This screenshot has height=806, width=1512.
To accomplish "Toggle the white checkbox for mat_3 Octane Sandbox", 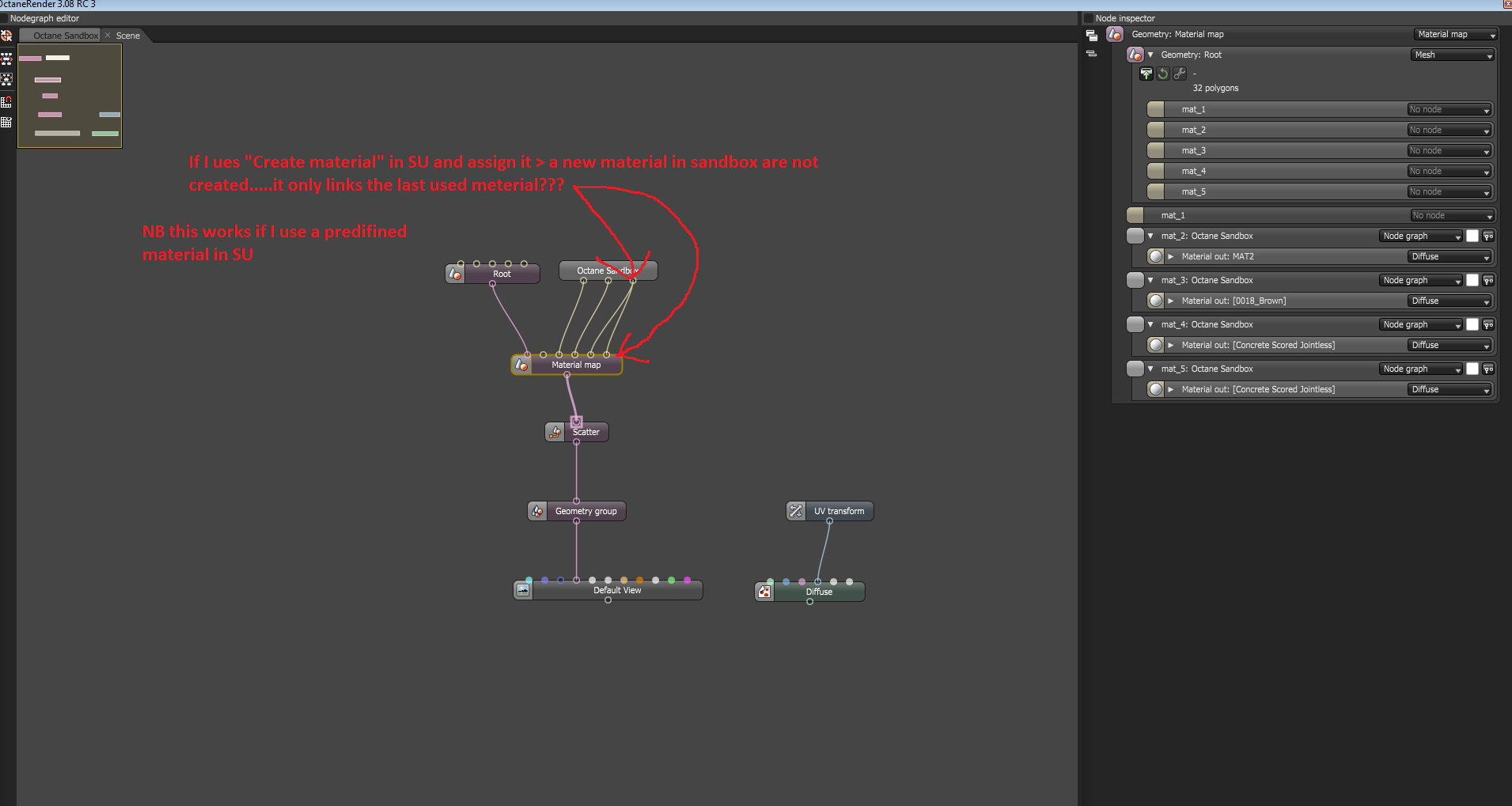I will tap(1472, 280).
